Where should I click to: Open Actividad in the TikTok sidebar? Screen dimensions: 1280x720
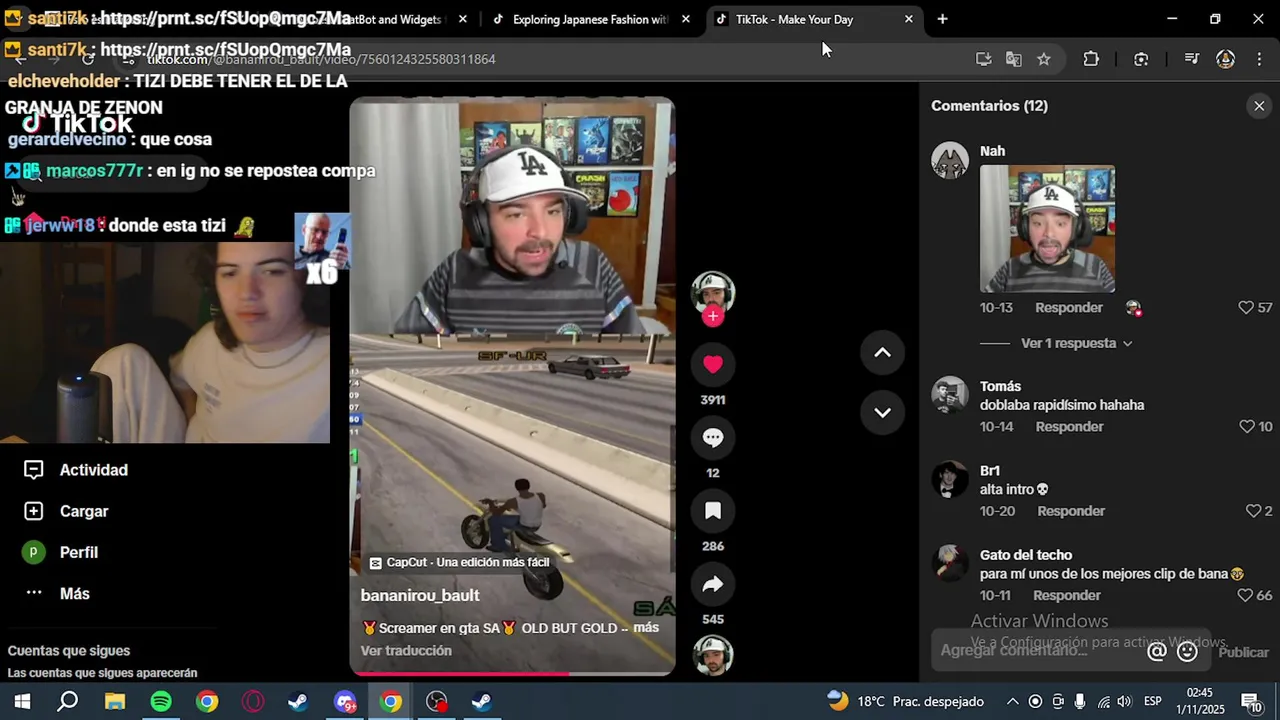click(77, 470)
